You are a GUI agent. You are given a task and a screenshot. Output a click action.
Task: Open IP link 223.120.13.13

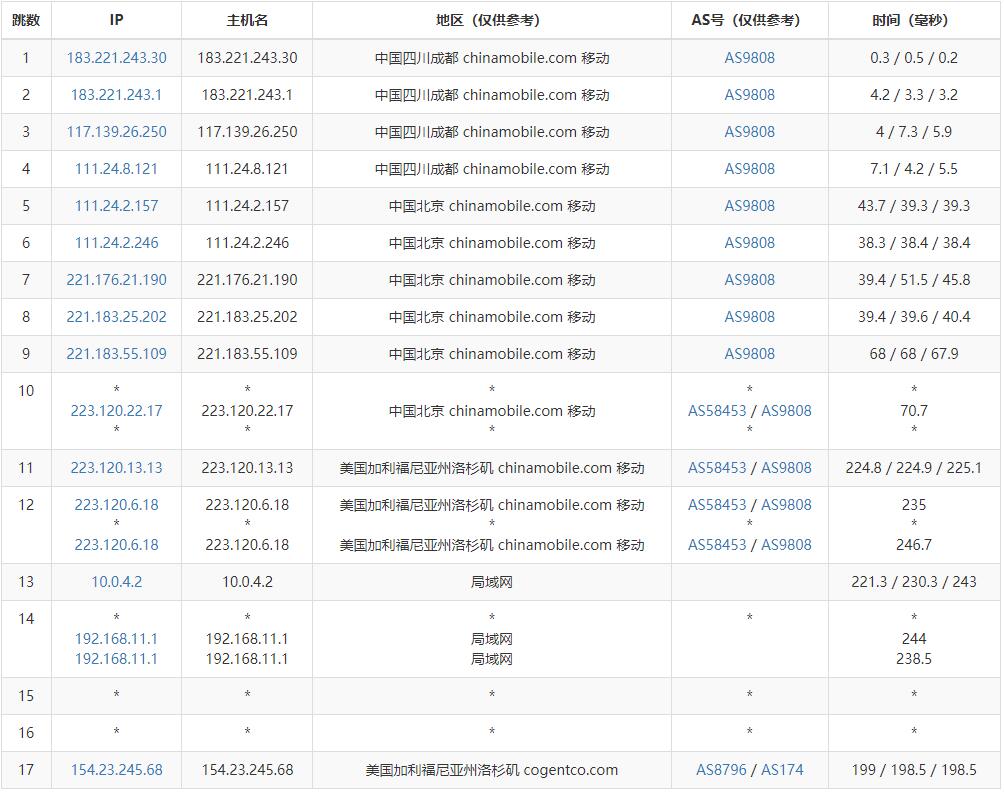tap(117, 468)
